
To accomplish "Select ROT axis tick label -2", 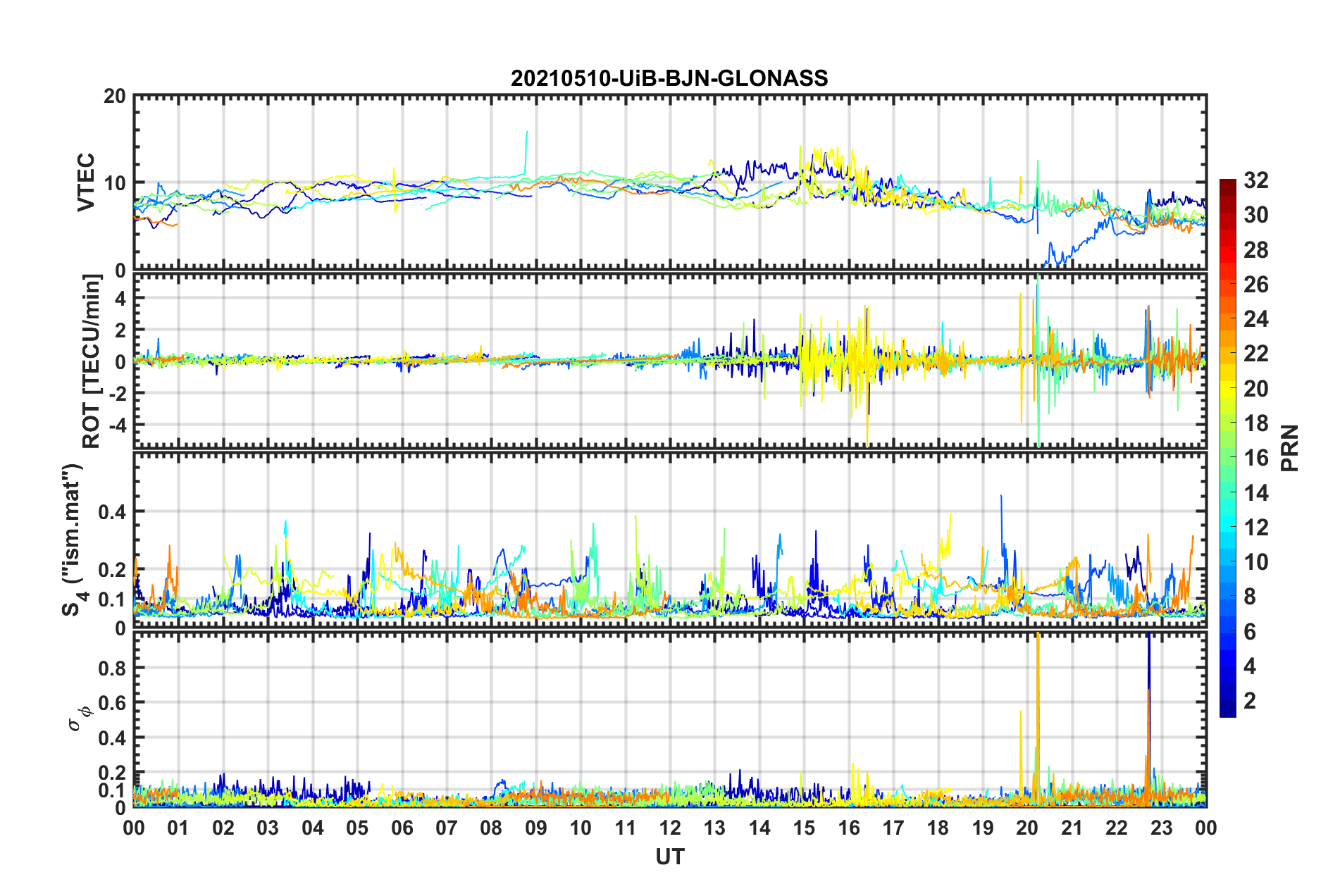I will click(116, 393).
